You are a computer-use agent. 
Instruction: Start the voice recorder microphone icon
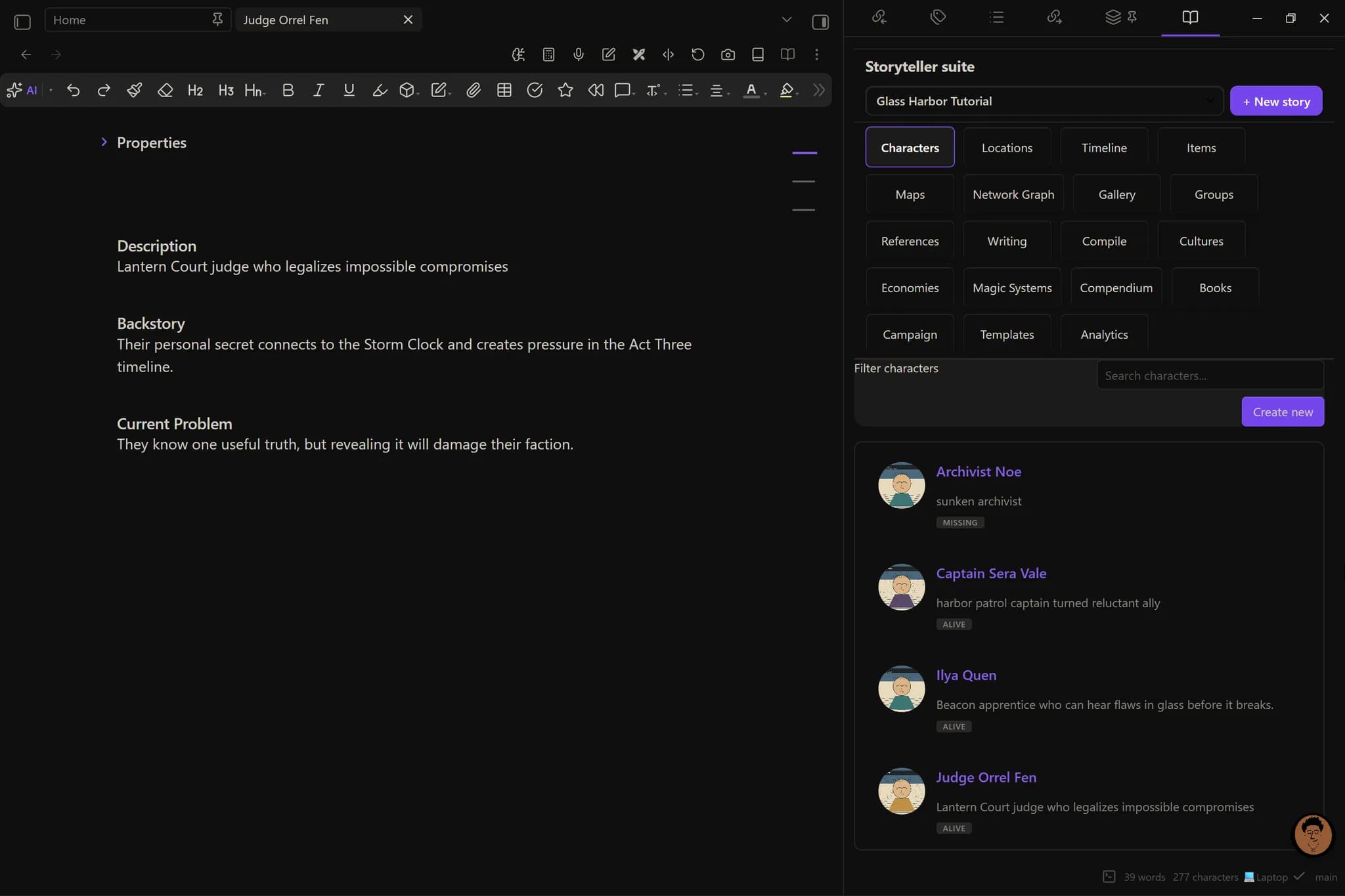(579, 54)
